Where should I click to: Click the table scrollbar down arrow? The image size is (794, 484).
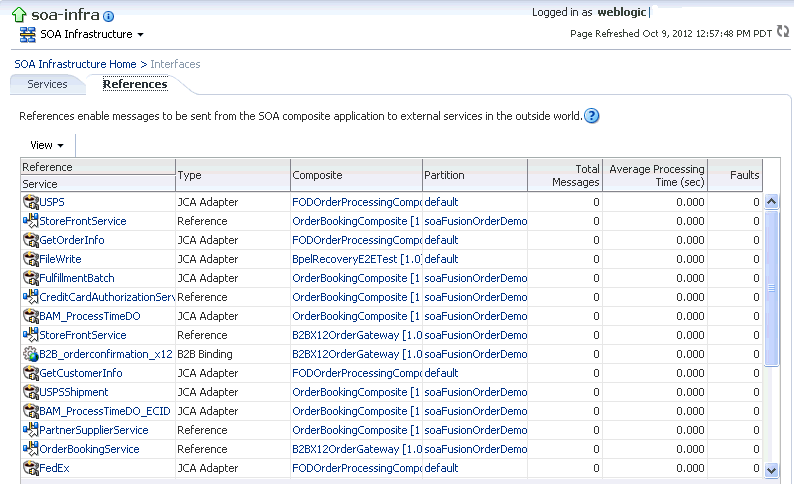771,470
